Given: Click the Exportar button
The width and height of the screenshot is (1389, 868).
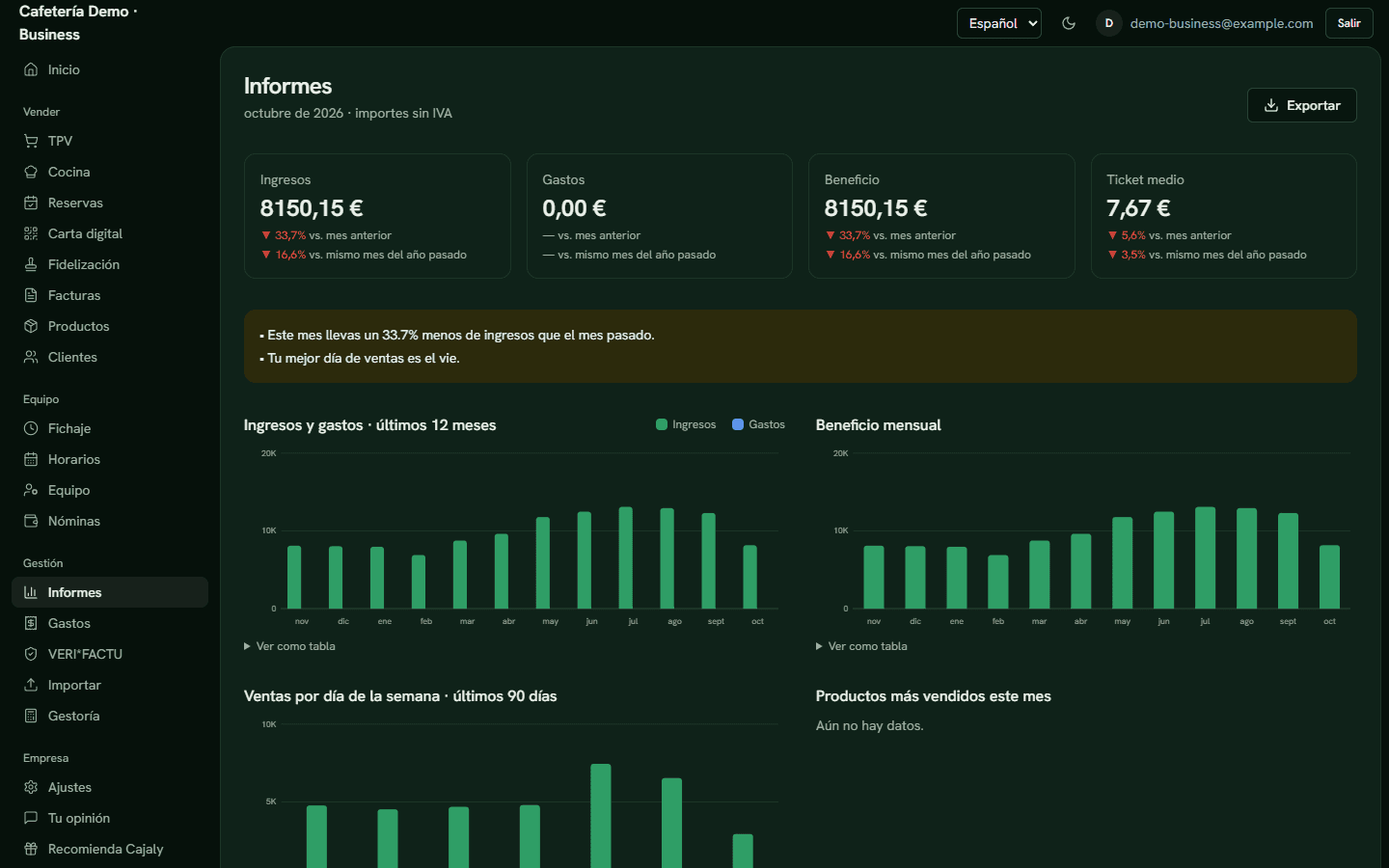Looking at the screenshot, I should point(1302,105).
